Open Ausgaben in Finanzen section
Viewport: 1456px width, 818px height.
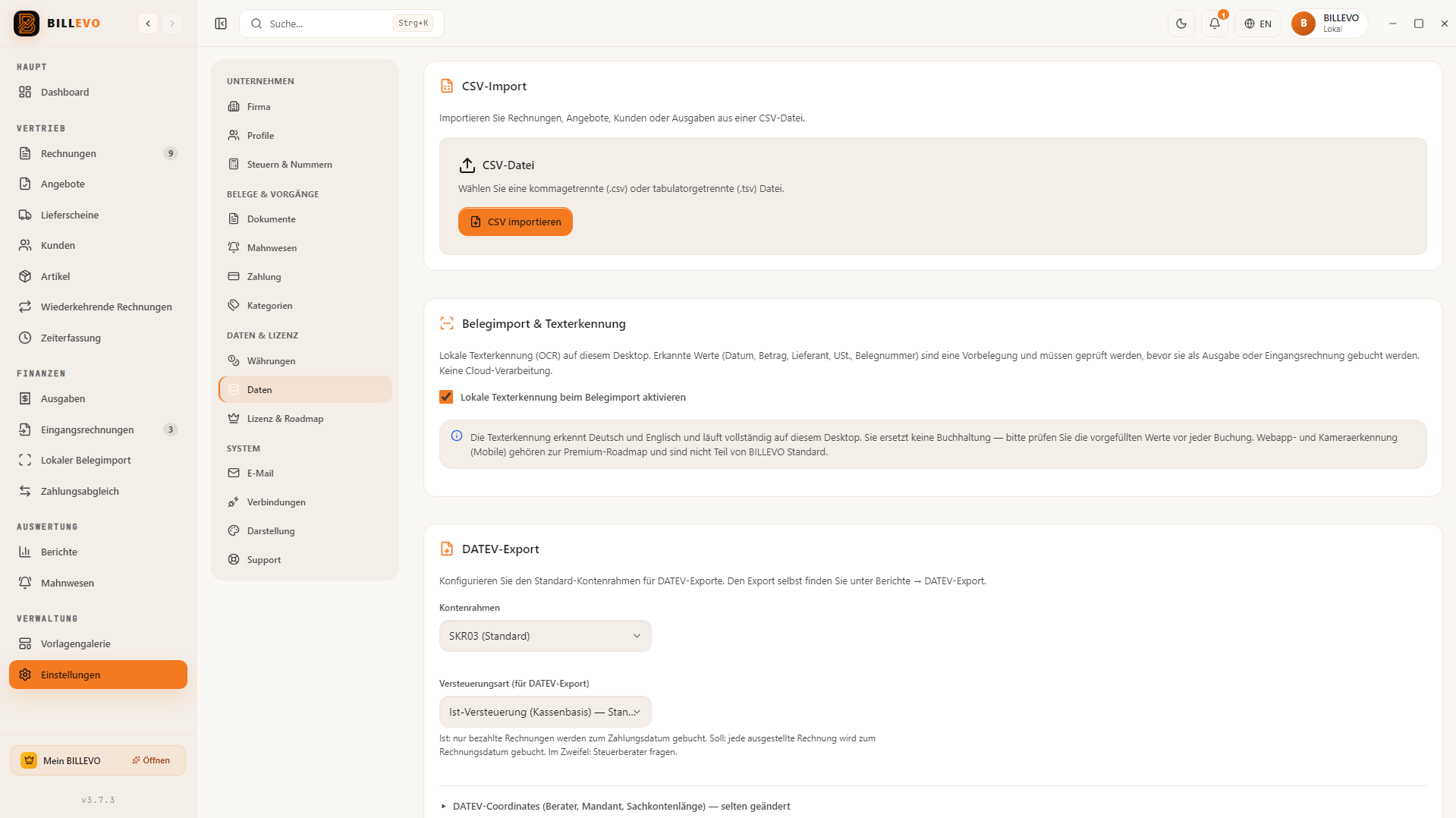tap(98, 398)
